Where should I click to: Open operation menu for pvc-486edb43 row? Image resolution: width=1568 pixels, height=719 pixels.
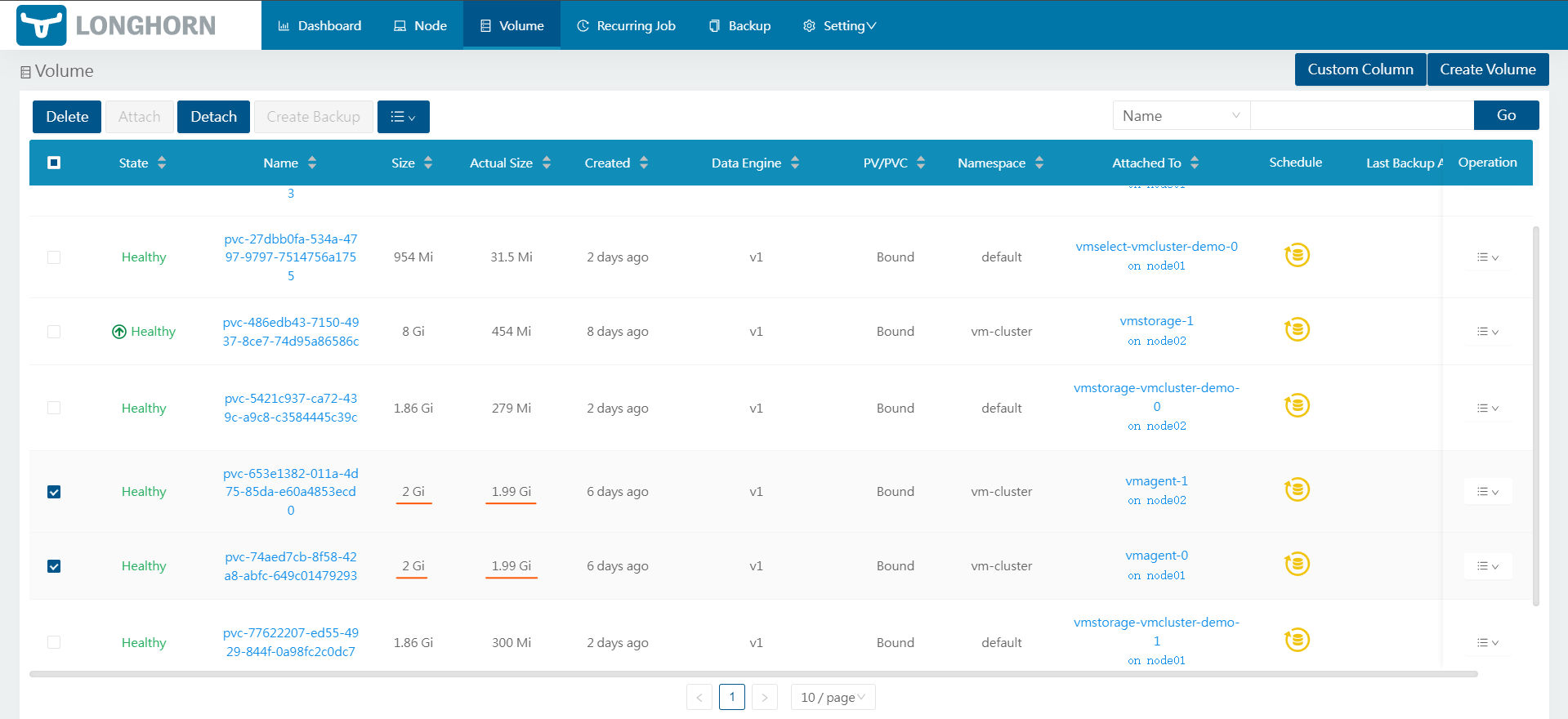click(1487, 332)
